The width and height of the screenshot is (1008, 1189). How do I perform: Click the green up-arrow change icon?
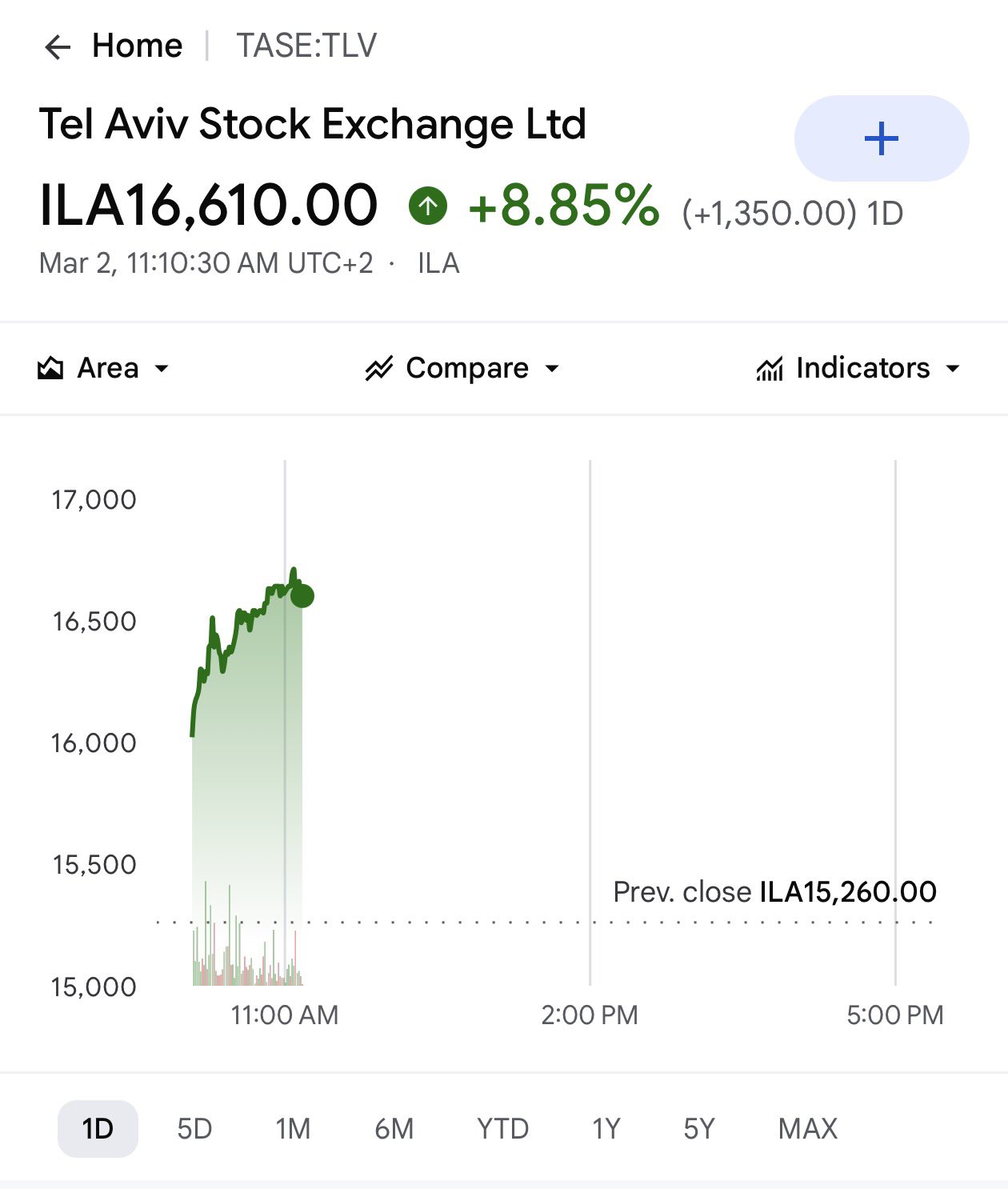[428, 206]
